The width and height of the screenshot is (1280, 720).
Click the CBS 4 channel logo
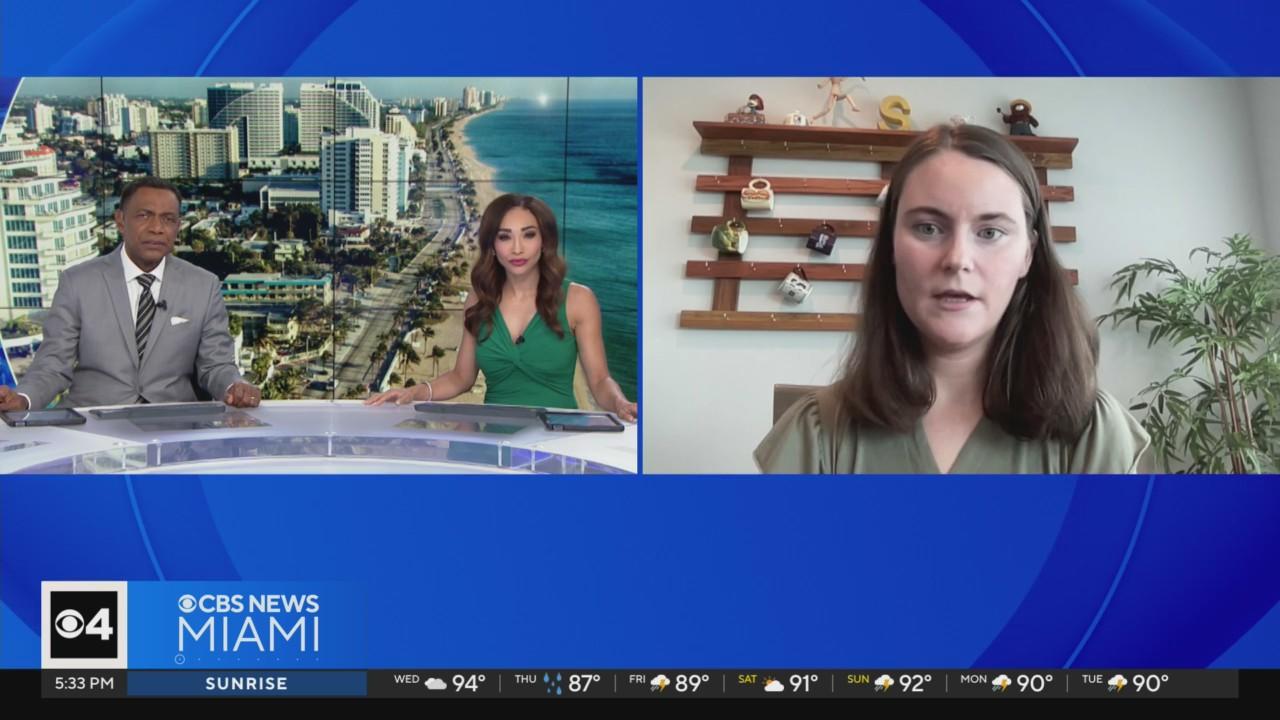point(84,625)
